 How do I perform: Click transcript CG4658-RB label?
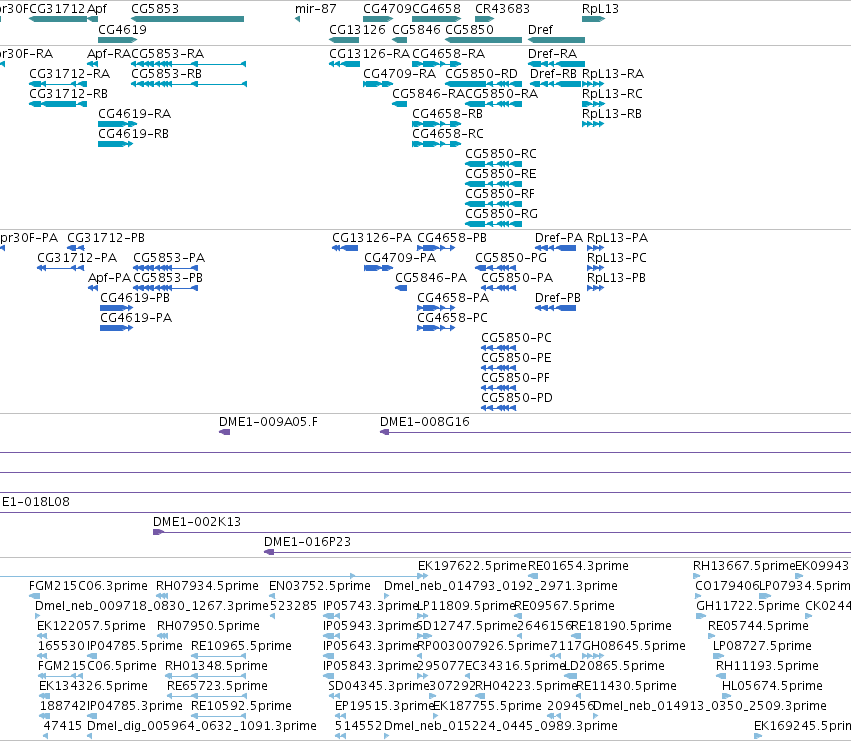(447, 114)
